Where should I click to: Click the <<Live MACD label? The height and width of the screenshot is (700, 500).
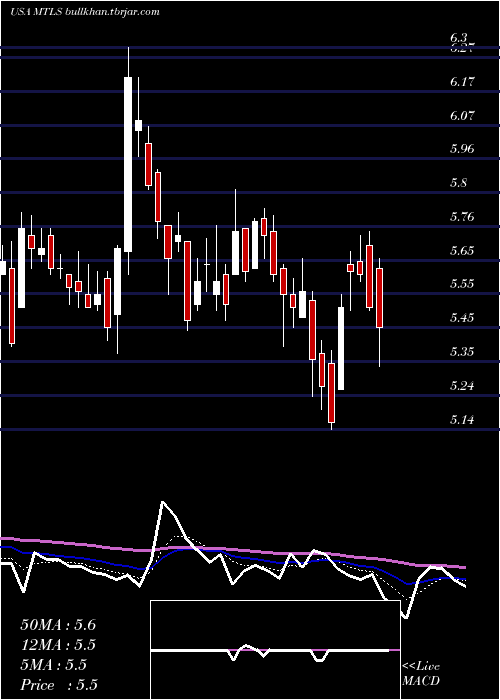[x=421, y=673]
